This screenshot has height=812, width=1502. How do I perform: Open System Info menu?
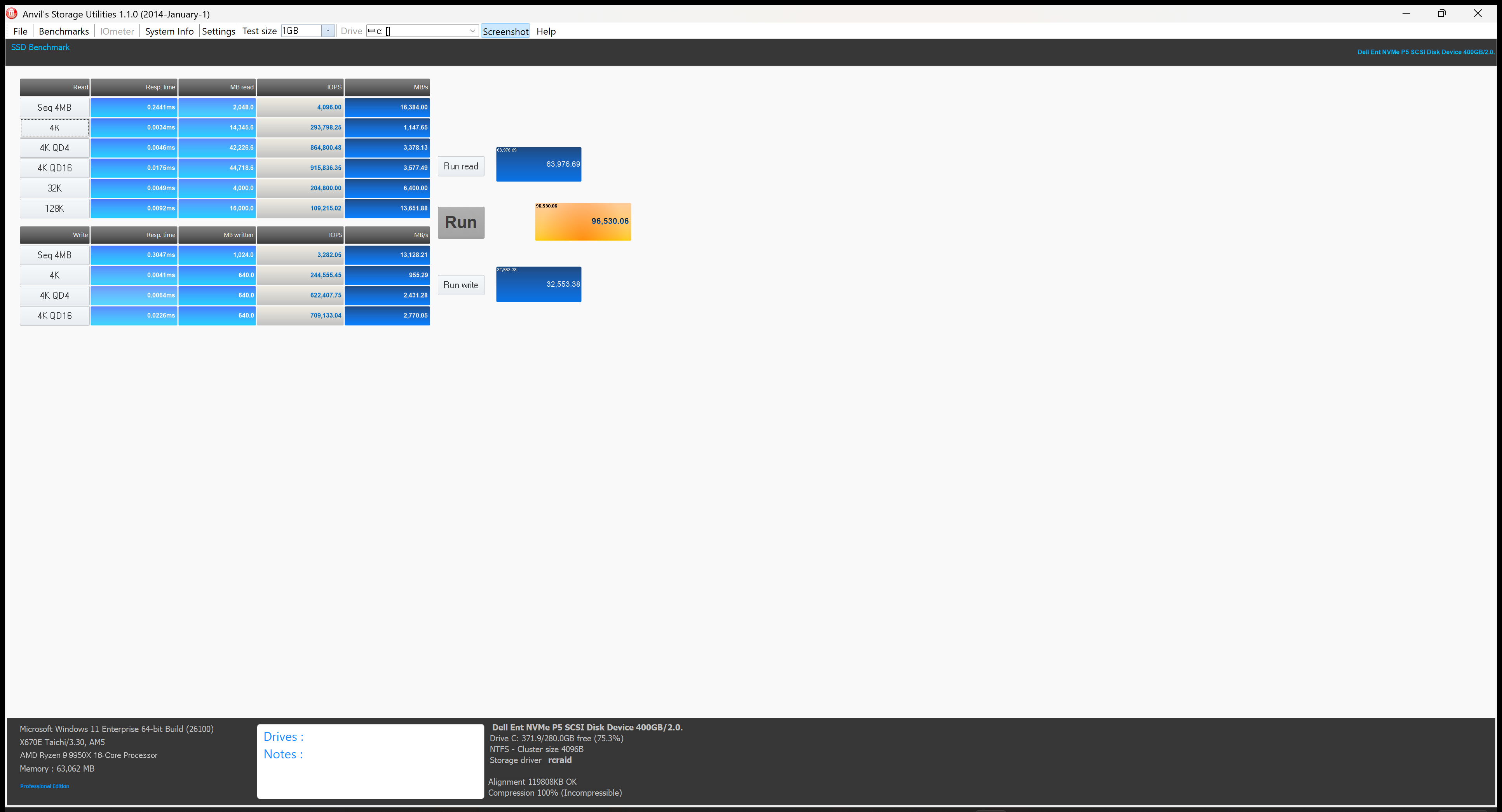click(x=169, y=31)
